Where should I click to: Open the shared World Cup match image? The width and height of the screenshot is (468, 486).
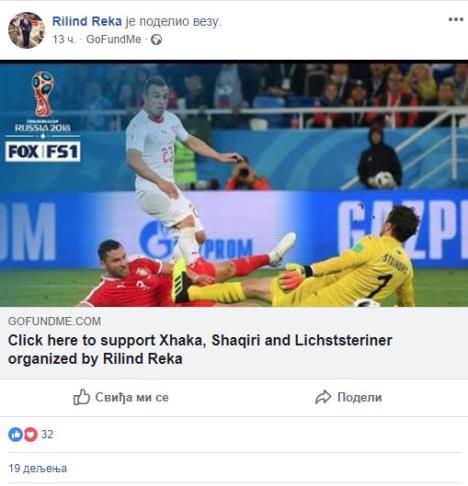234,183
